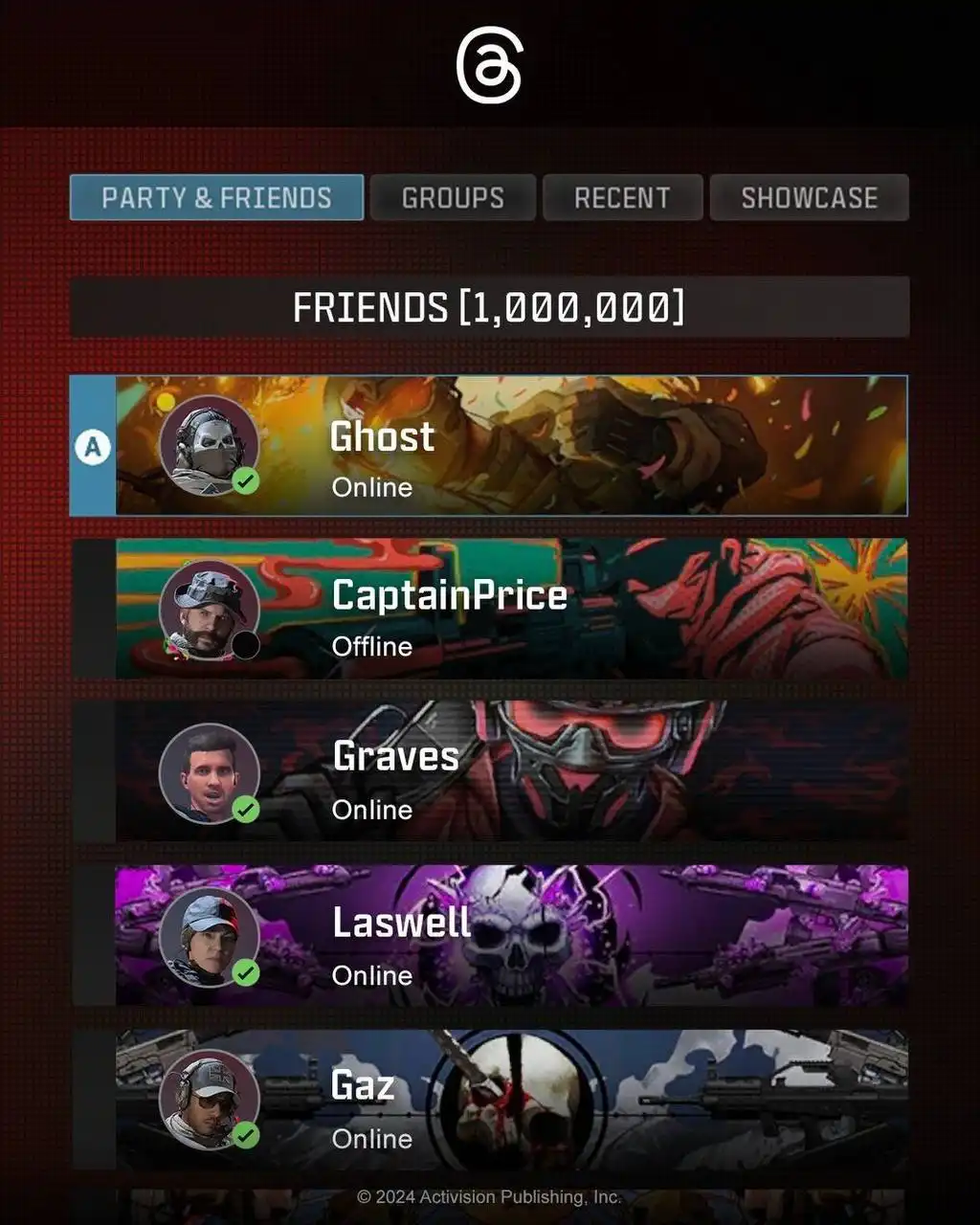Click Graves' profile avatar
The image size is (980, 1225).
tap(209, 773)
